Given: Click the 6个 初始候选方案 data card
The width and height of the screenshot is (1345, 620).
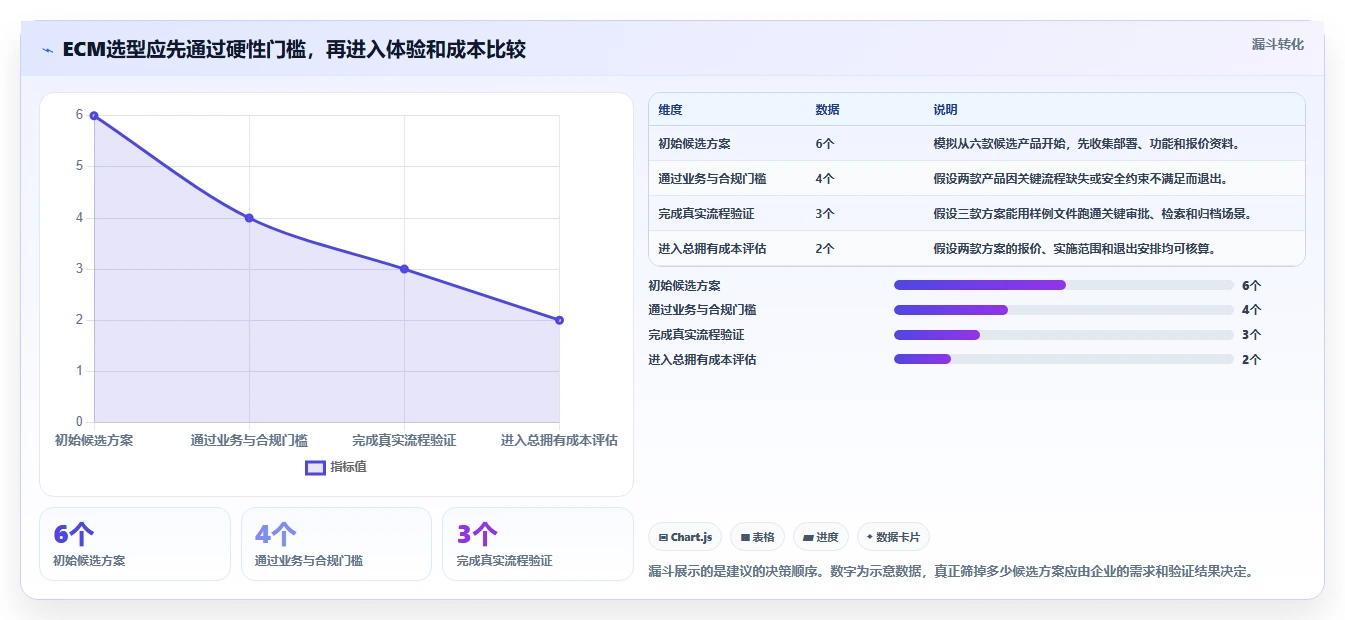Looking at the screenshot, I should (135, 544).
